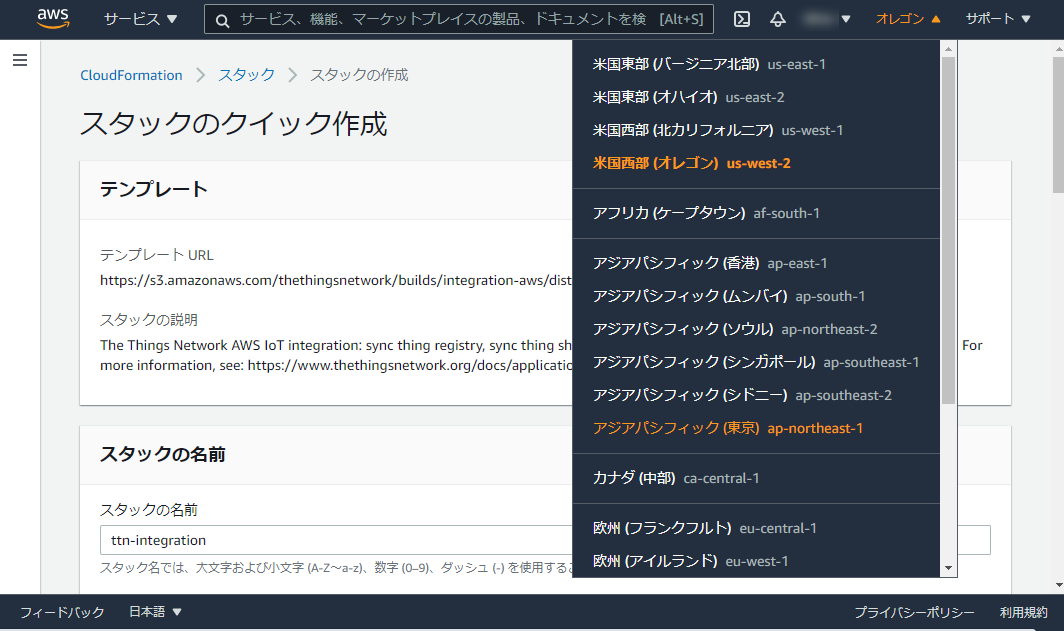Open the hamburger side navigation menu
This screenshot has height=631, width=1064.
tap(20, 60)
